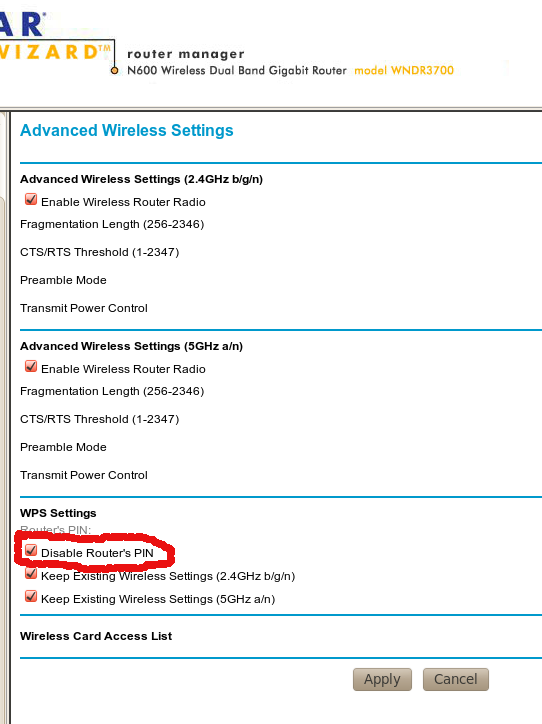Click the Apply button

(x=382, y=679)
